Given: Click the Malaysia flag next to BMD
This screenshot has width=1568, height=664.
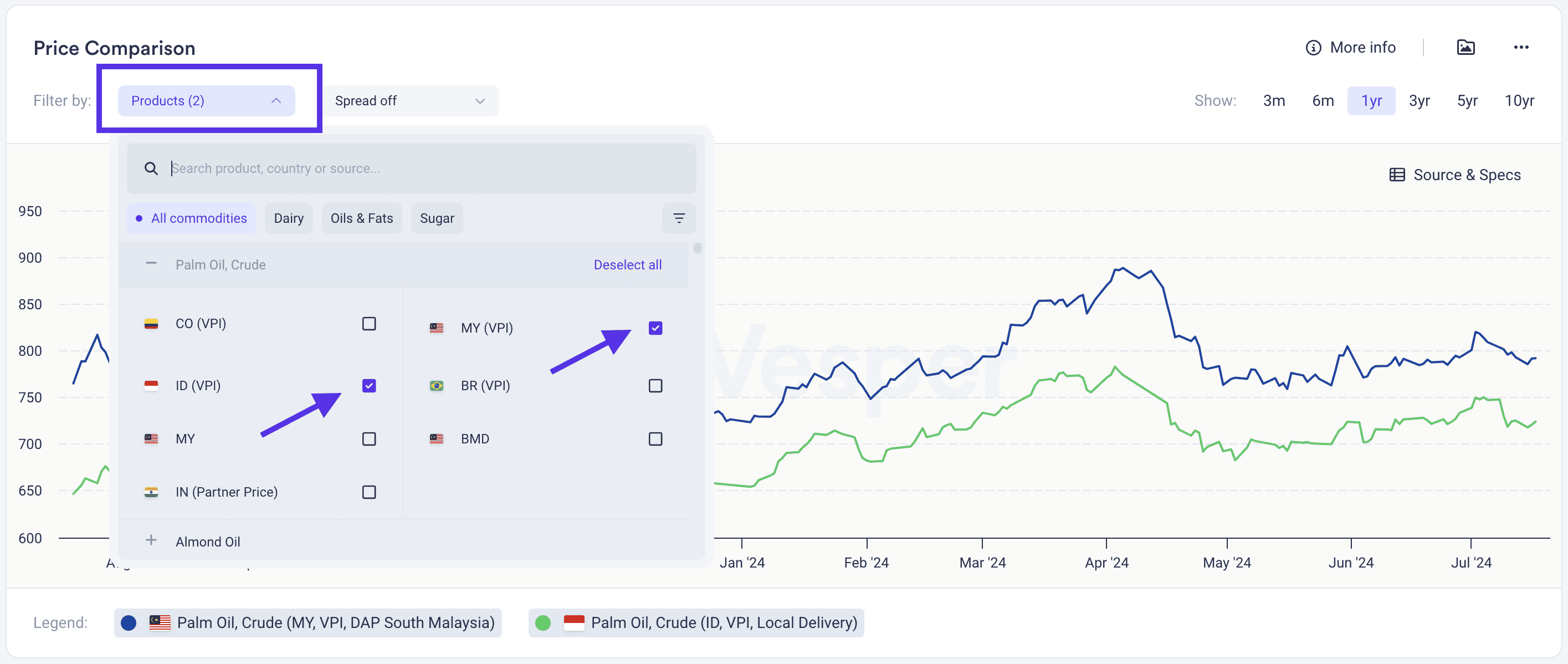Looking at the screenshot, I should pyautogui.click(x=437, y=438).
